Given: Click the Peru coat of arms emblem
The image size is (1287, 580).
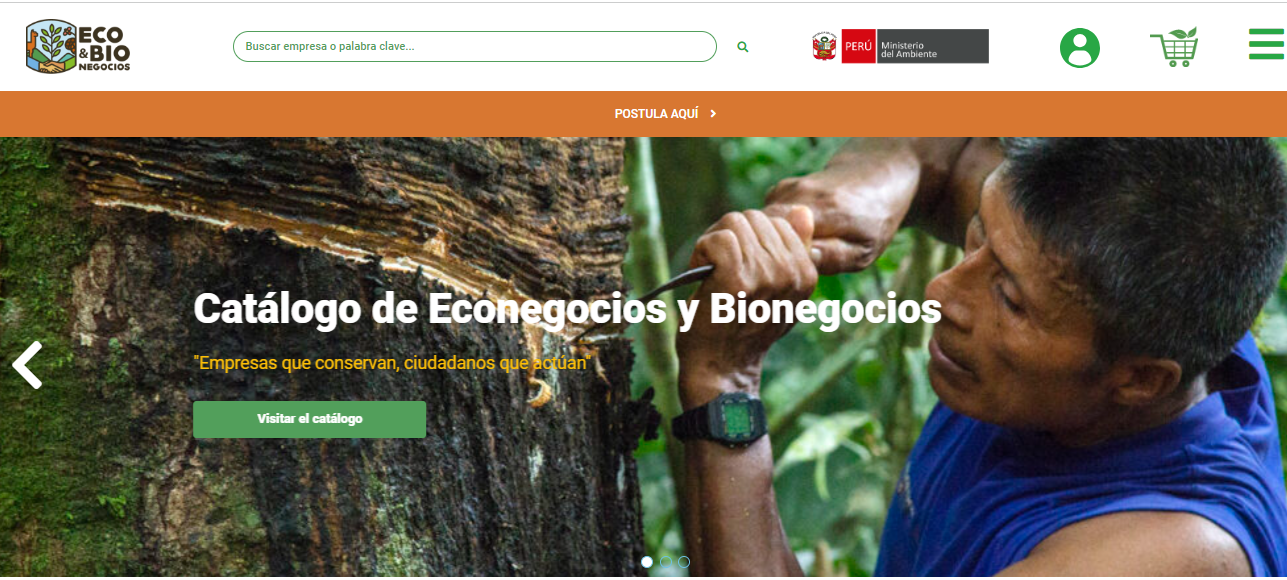Looking at the screenshot, I should (x=824, y=46).
